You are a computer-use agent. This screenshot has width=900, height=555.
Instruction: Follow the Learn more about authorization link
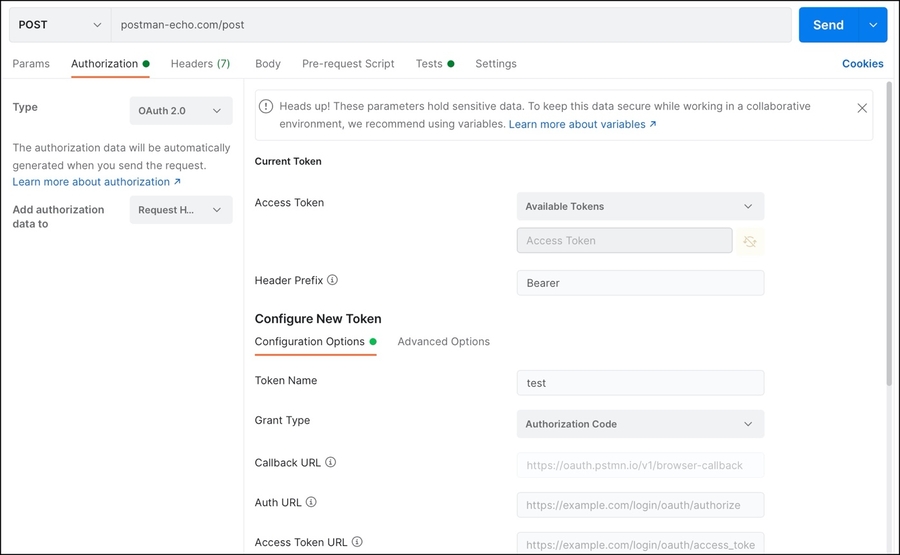(96, 182)
